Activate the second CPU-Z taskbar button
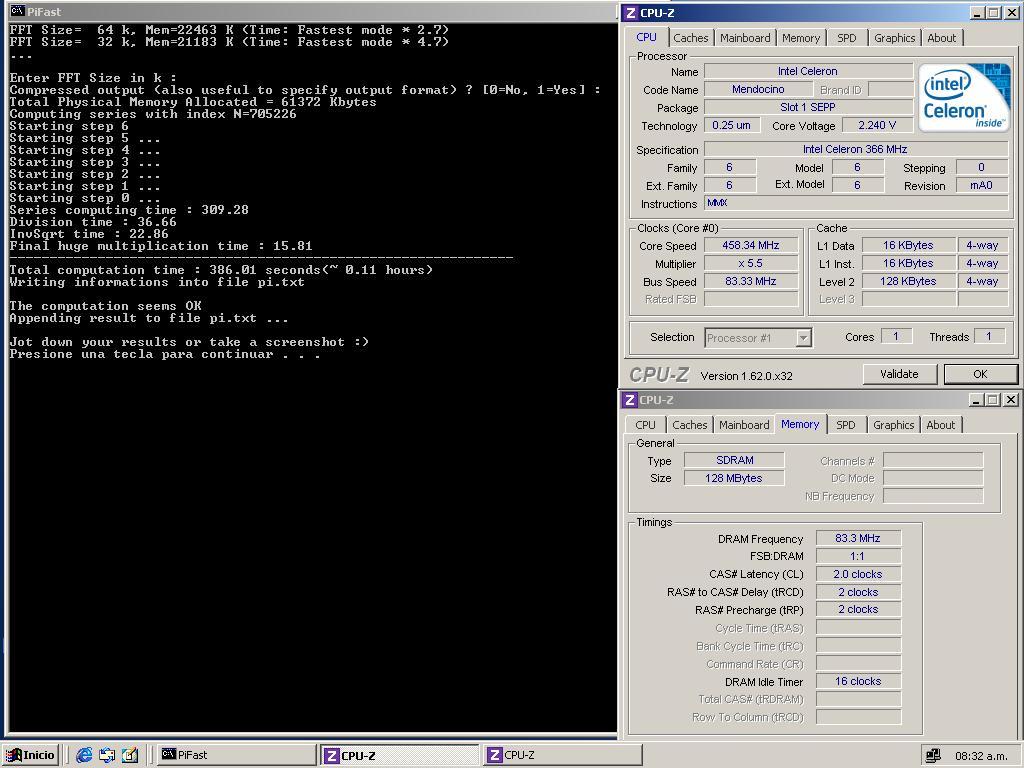1024x768 pixels. [x=563, y=755]
